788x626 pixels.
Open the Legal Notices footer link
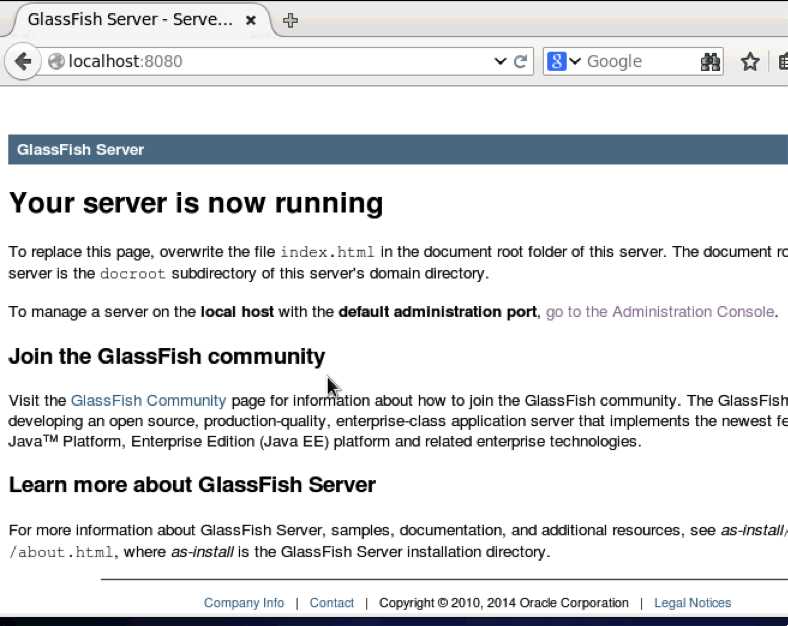tap(693, 602)
